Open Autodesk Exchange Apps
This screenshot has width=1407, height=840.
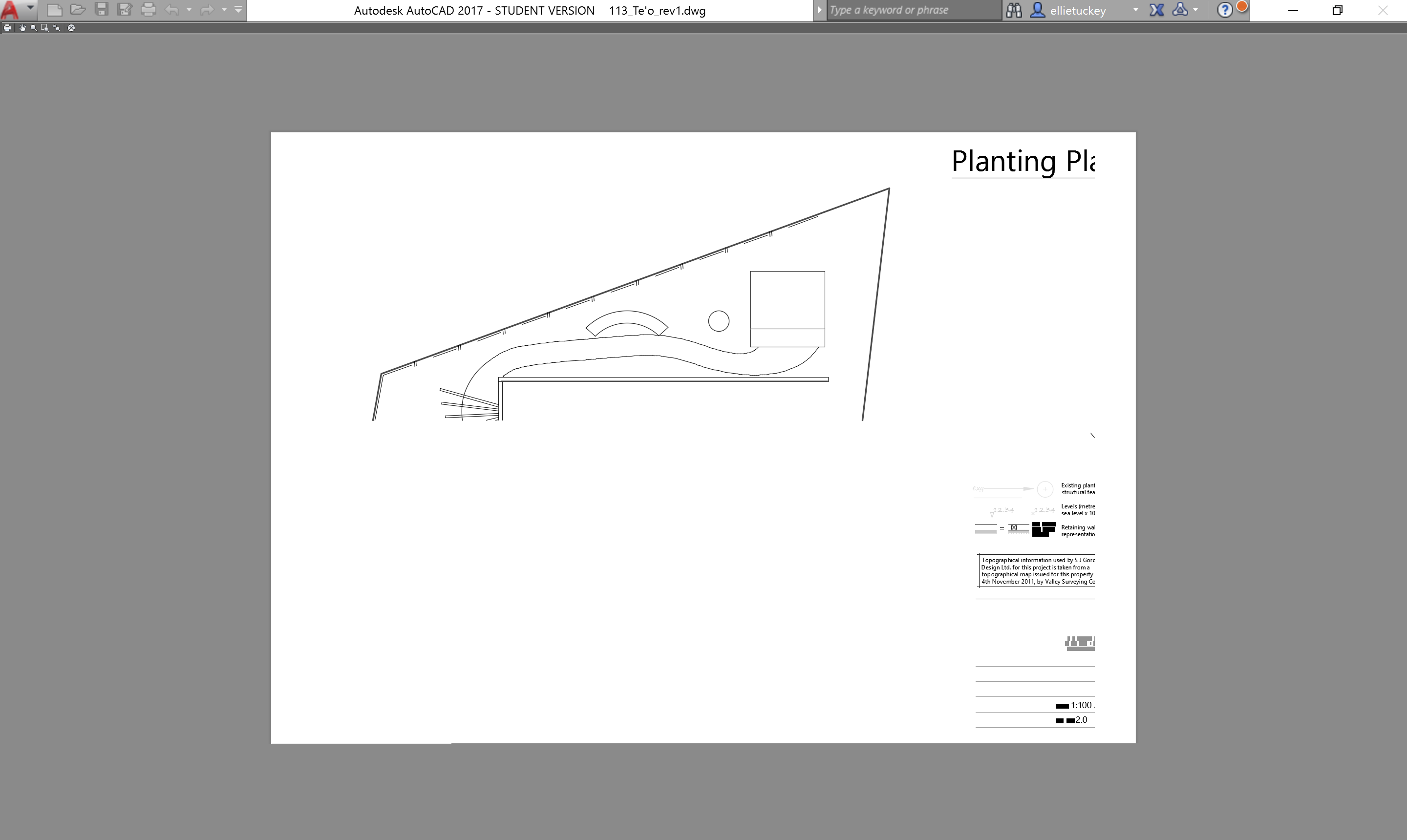(1157, 10)
